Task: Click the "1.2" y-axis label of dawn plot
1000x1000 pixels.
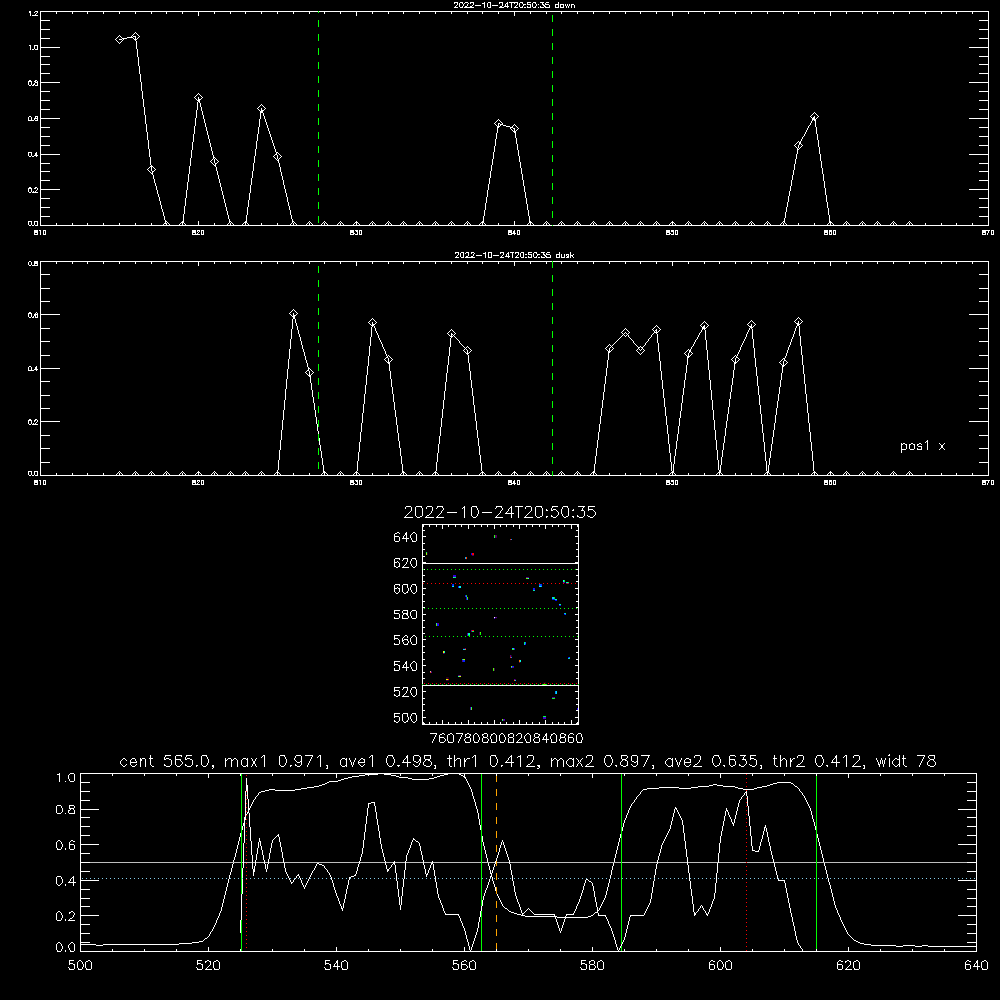Action: coord(33,13)
